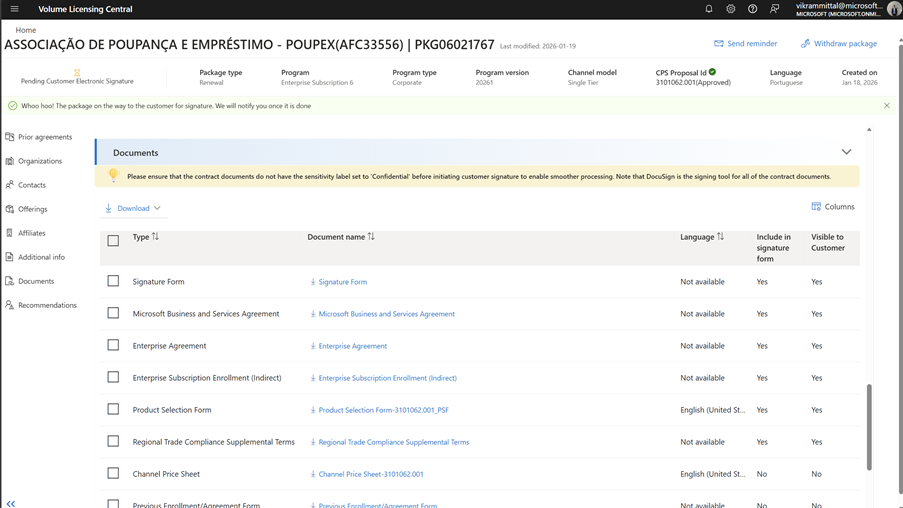Screen dimensions: 903x508
Task: Check the Enterprise Subscription Enrollment row checkbox
Action: (x=113, y=377)
